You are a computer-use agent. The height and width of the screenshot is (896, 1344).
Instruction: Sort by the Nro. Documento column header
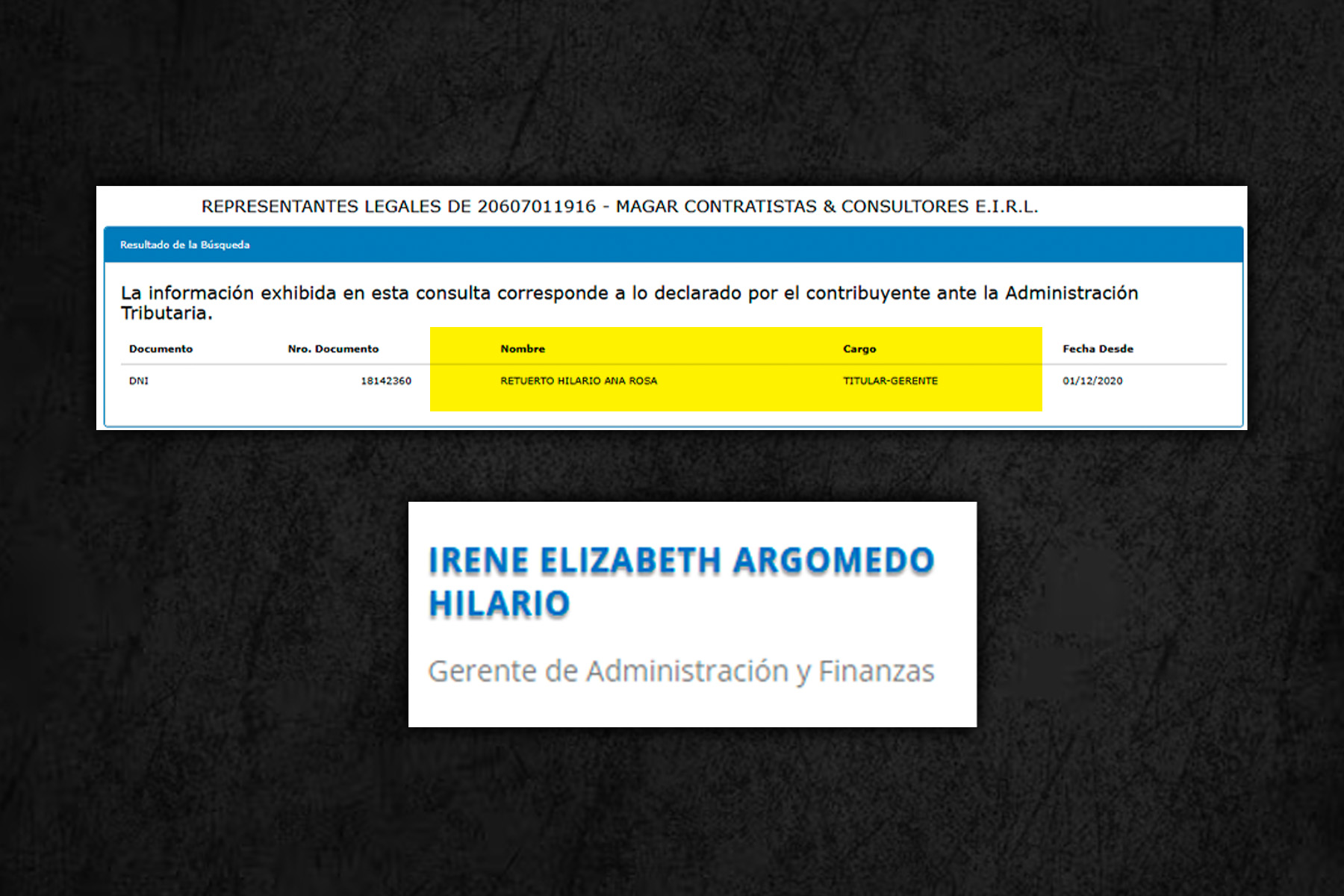click(333, 349)
